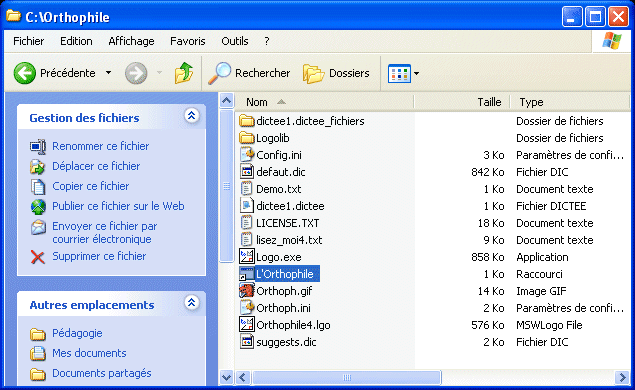Open the Fichier menu

(28, 41)
